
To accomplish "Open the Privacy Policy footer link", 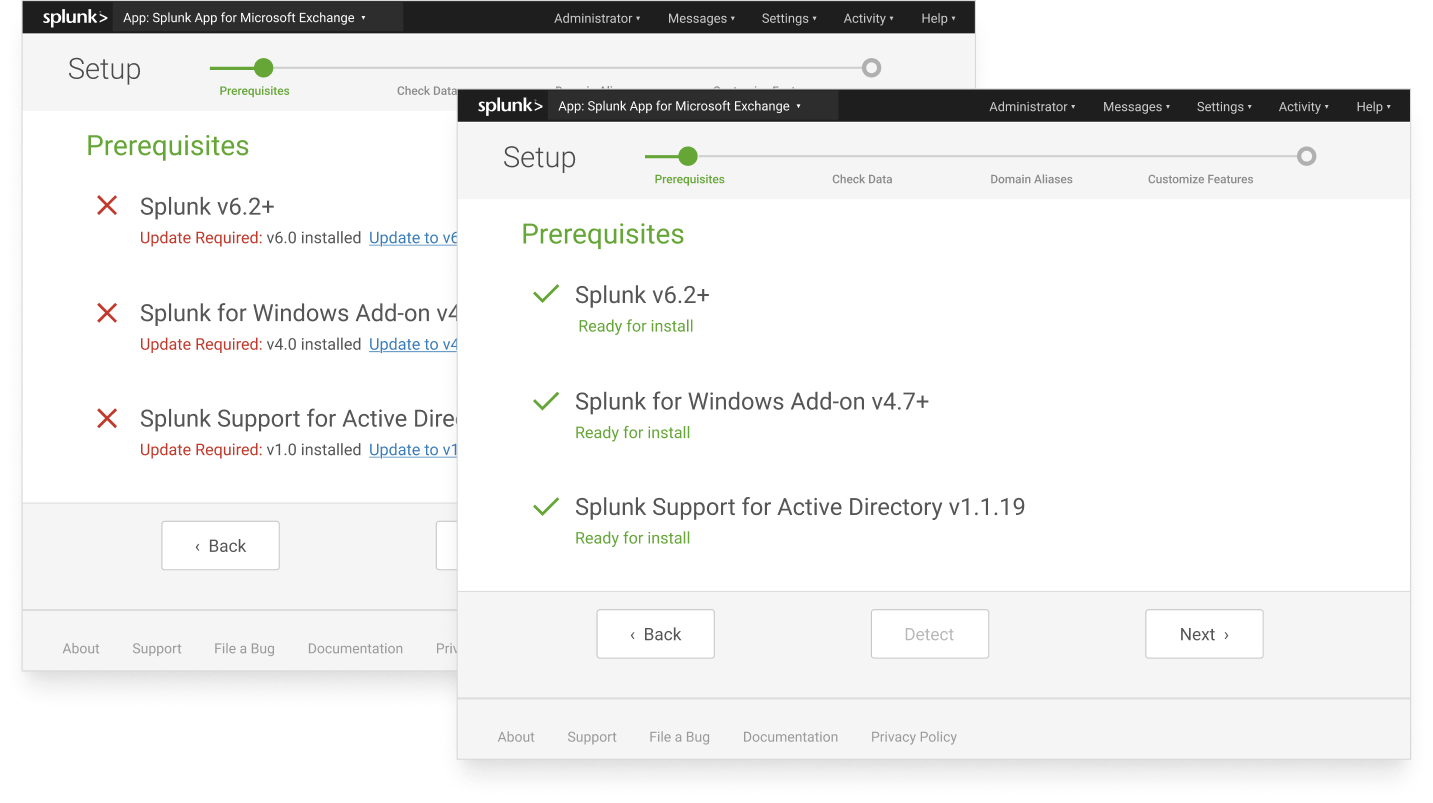I will tap(913, 737).
